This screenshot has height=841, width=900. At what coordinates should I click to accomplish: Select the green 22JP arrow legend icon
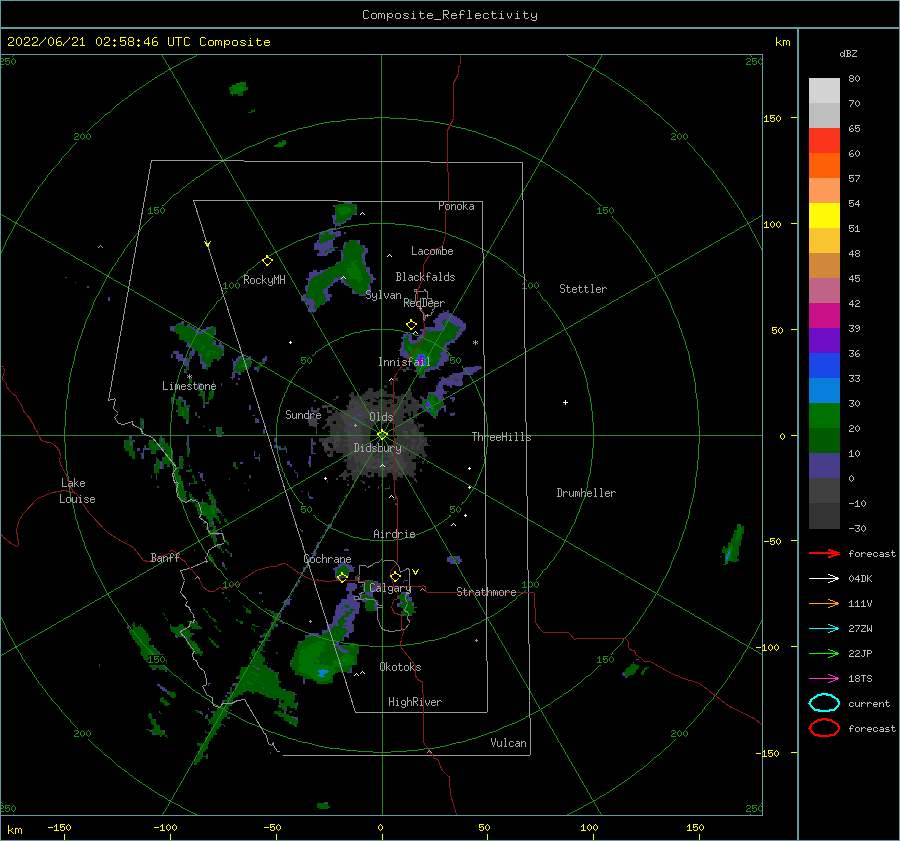824,653
